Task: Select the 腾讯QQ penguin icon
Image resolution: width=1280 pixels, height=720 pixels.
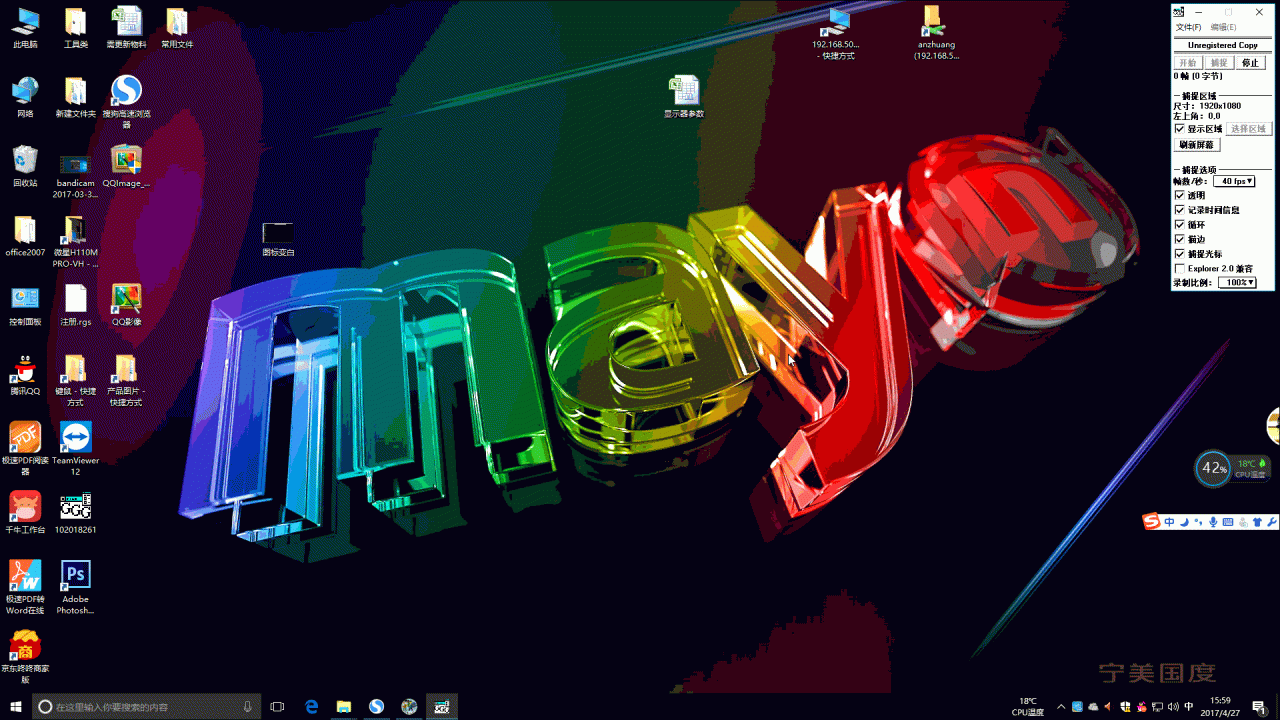Action: tap(25, 374)
